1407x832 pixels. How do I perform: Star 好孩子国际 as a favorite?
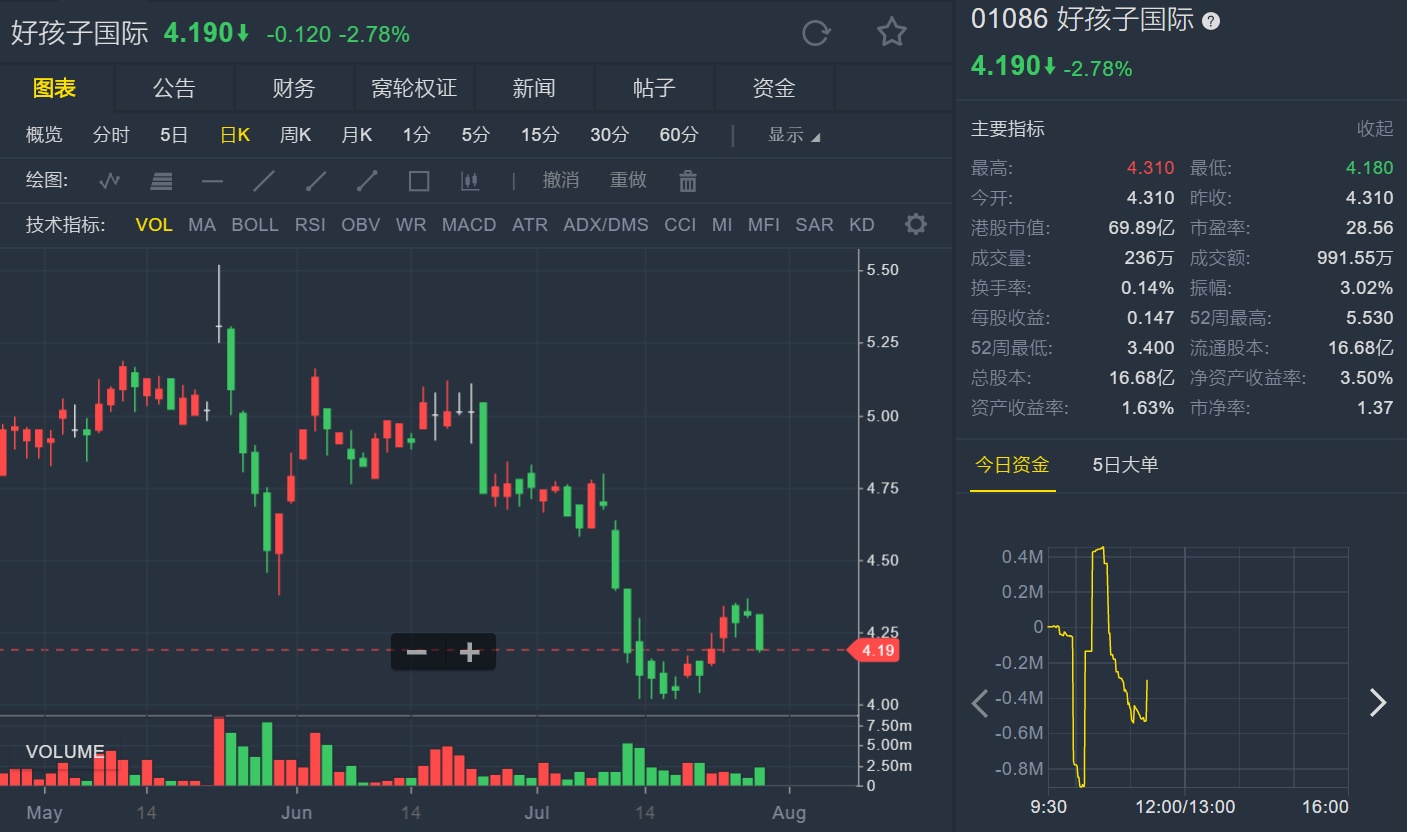(891, 33)
